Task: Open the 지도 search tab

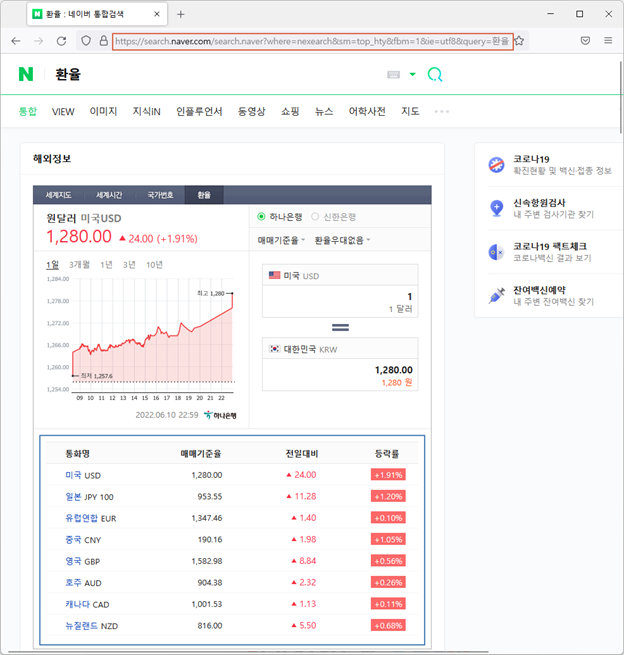Action: (410, 112)
